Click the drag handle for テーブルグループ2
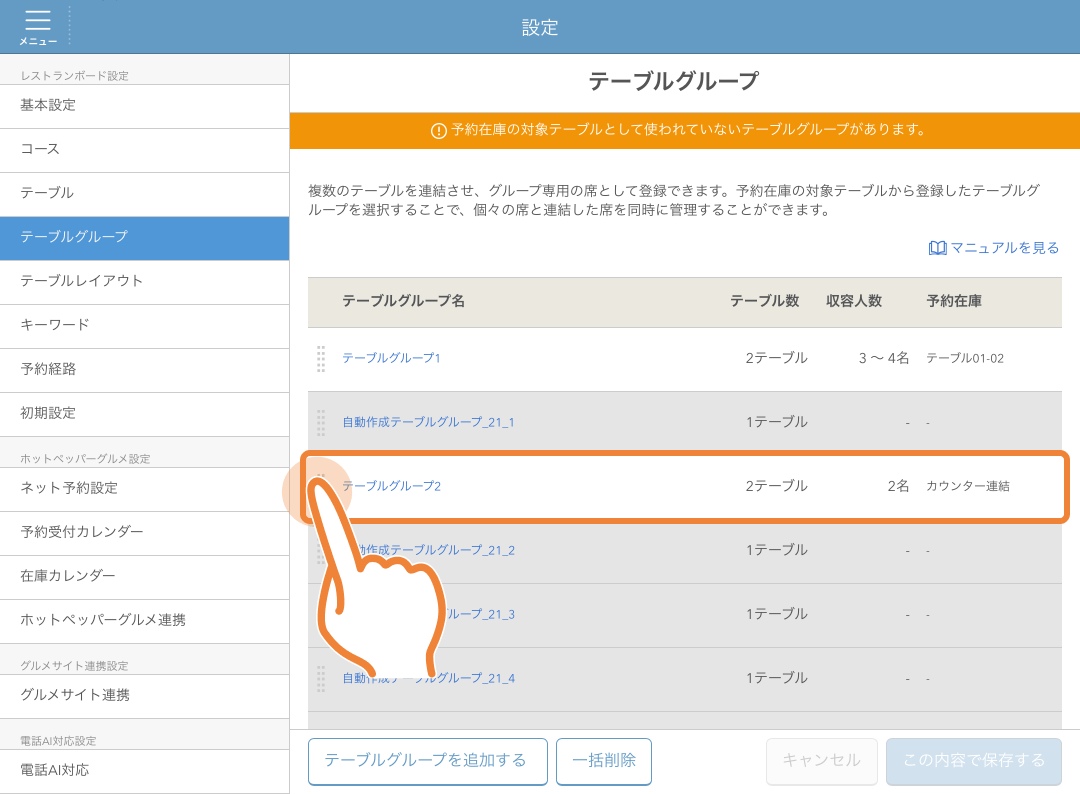The width and height of the screenshot is (1080, 794). (320, 486)
